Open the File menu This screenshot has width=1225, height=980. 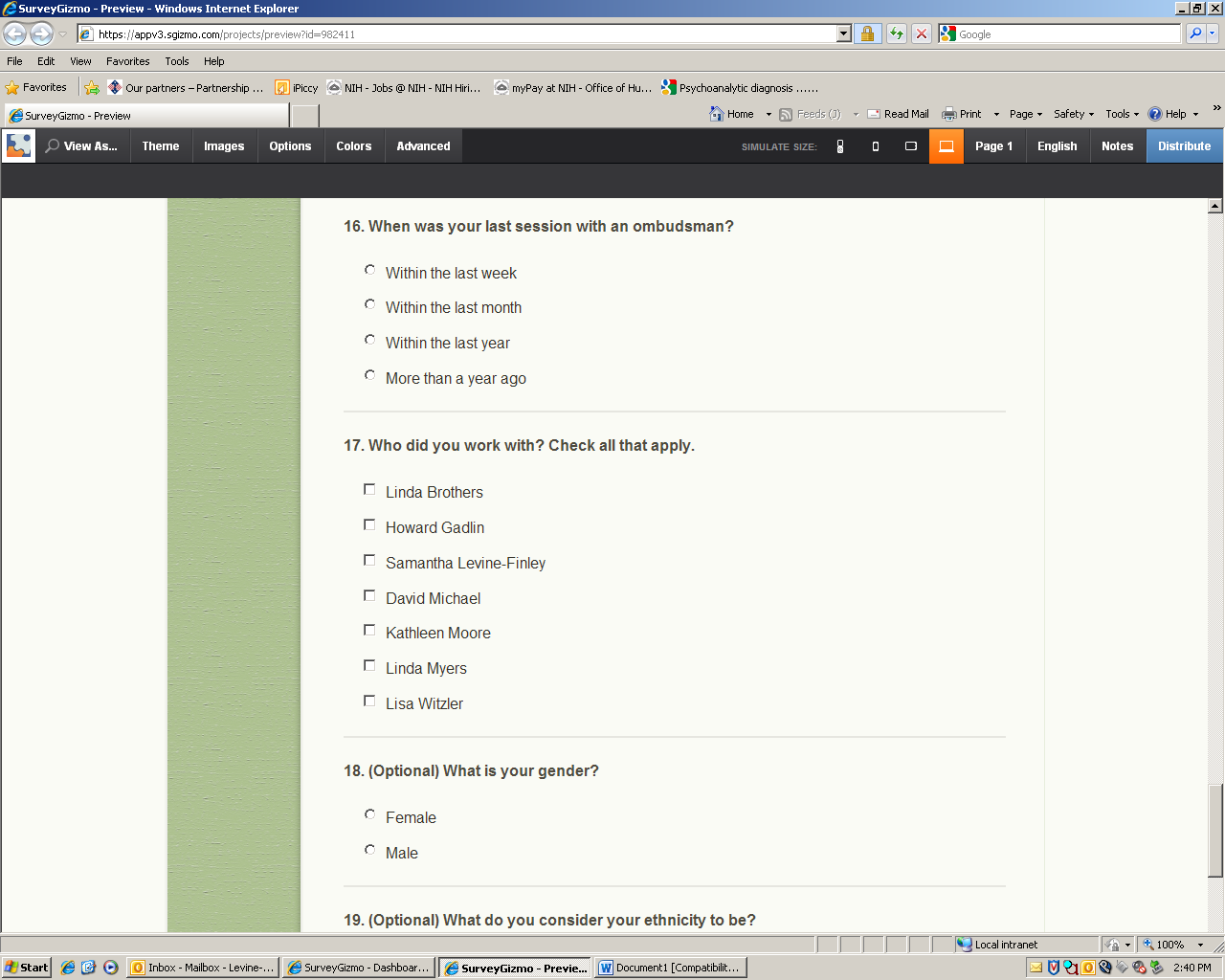(15, 61)
